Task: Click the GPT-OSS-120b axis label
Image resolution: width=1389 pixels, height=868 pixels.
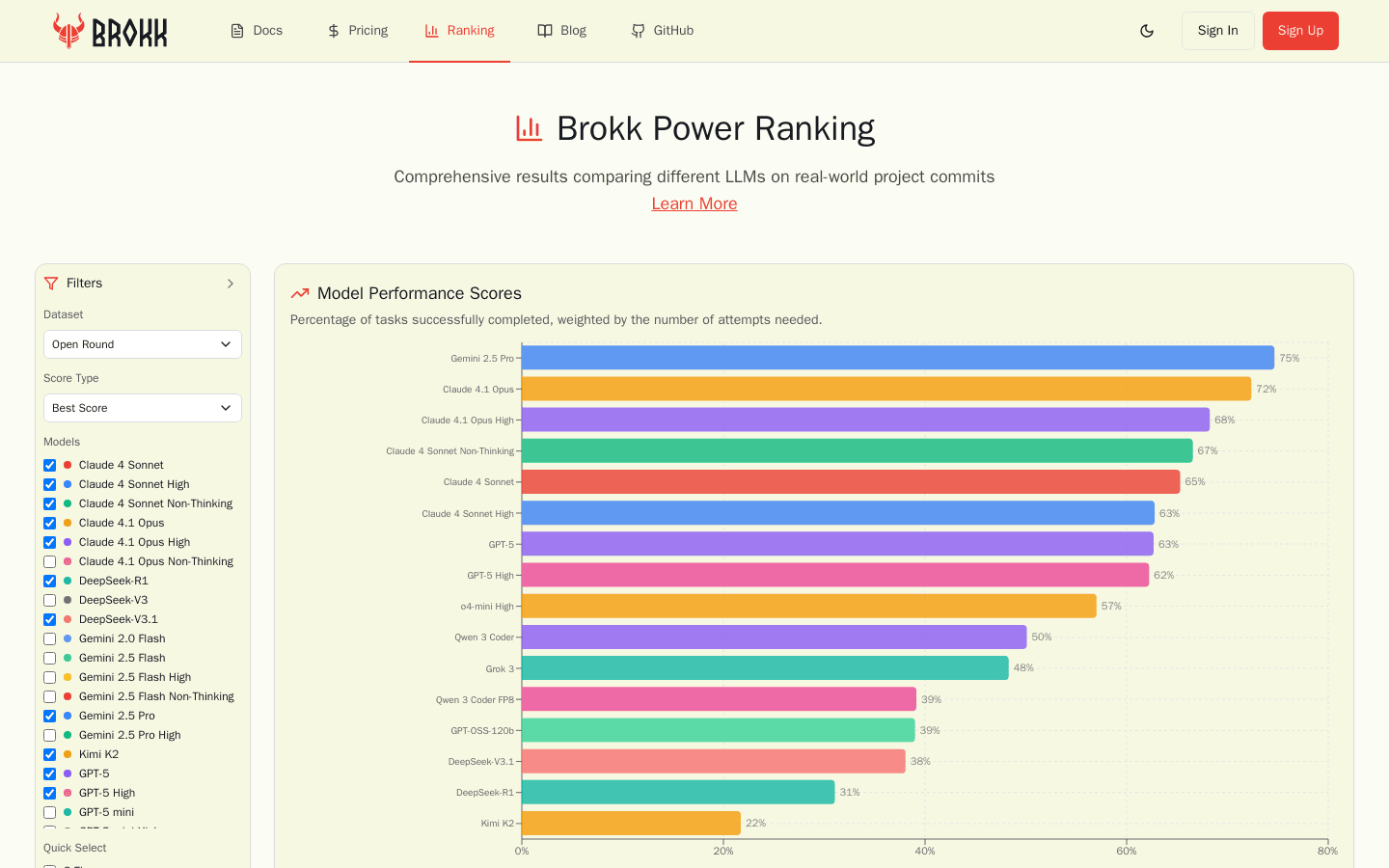Action: tap(482, 731)
